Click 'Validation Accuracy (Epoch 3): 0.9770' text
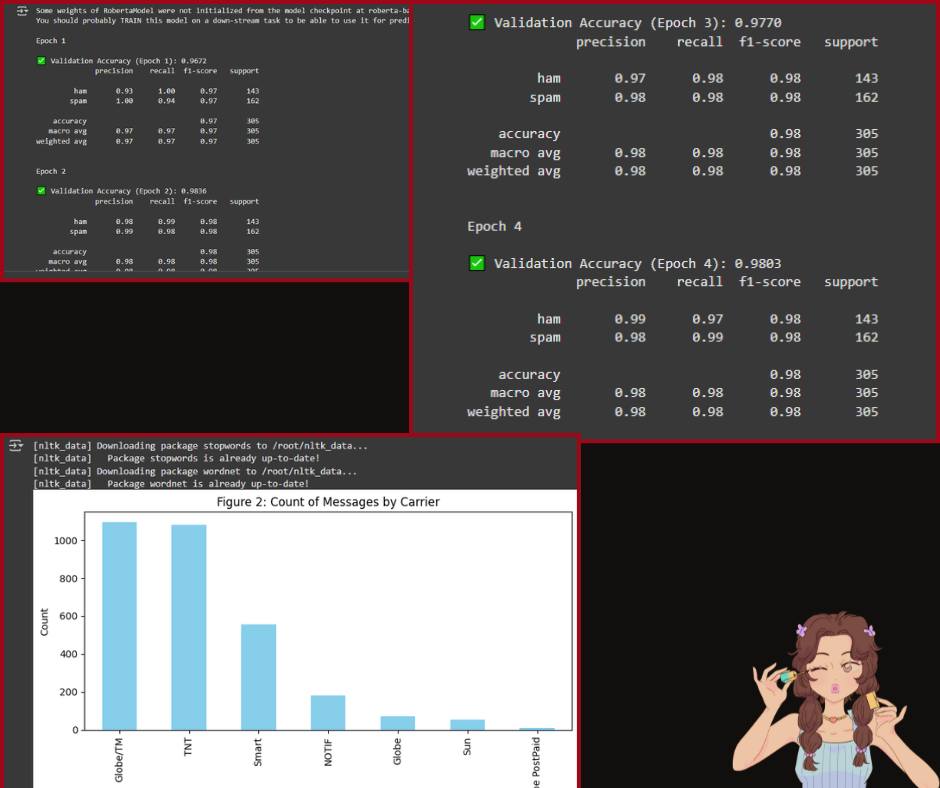The image size is (940, 788). pyautogui.click(x=637, y=23)
